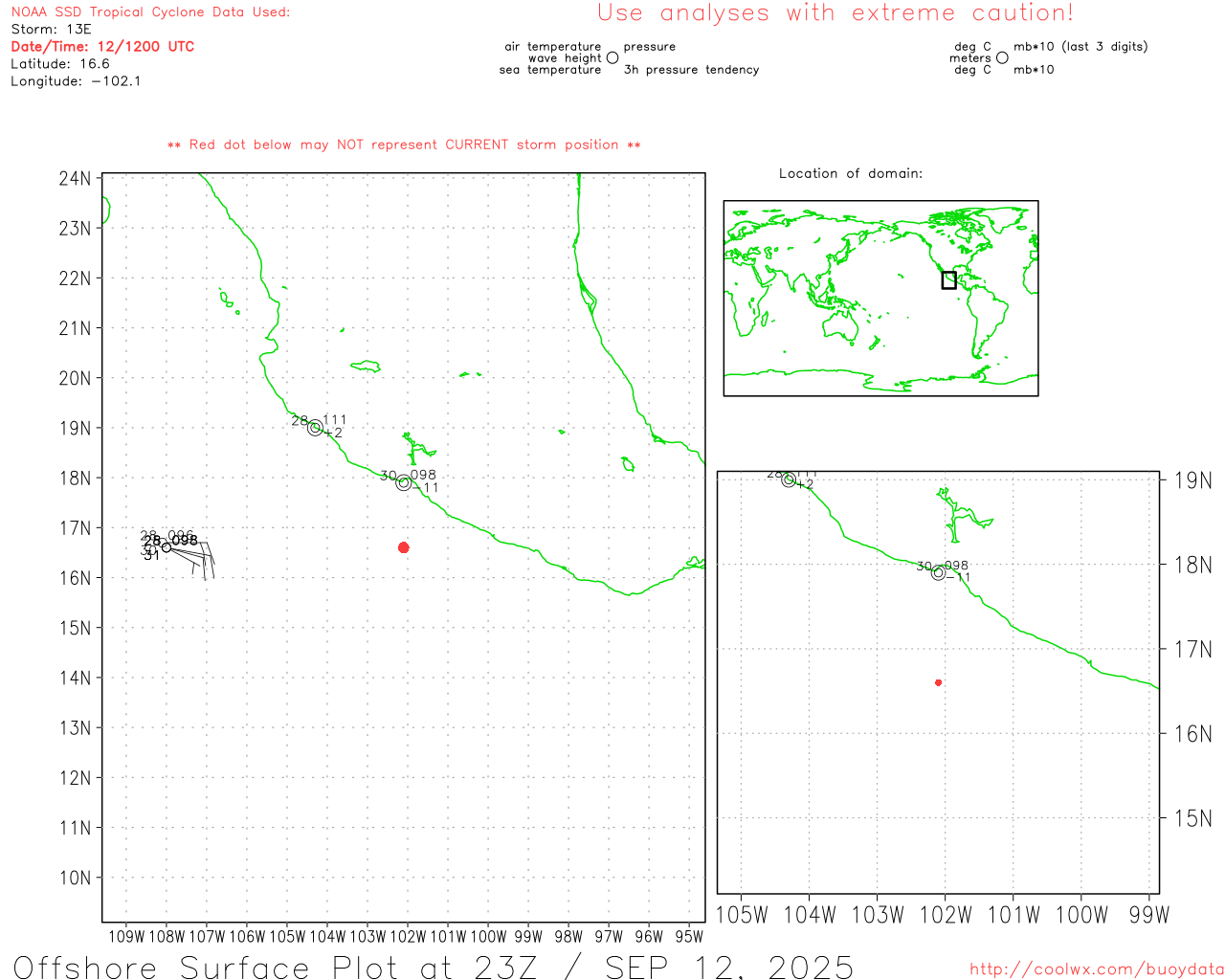Select the 'Storm: 13E' text

(51, 30)
